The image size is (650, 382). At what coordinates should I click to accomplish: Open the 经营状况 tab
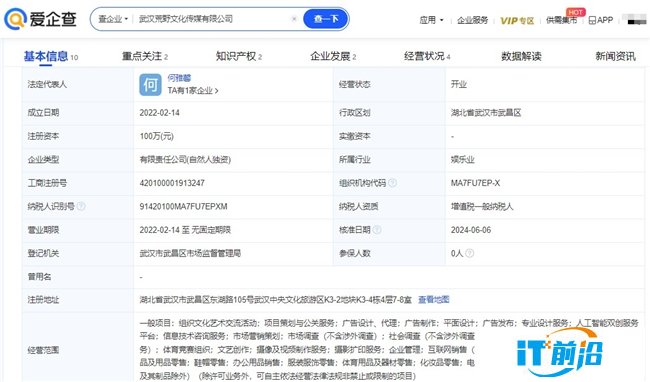(427, 56)
